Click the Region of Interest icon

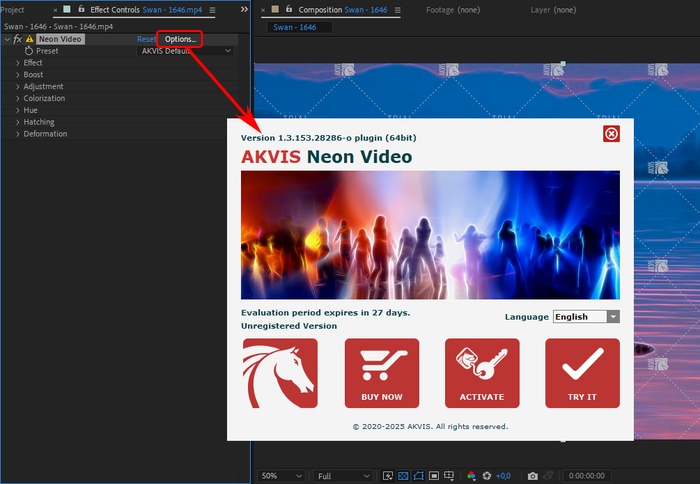point(434,476)
